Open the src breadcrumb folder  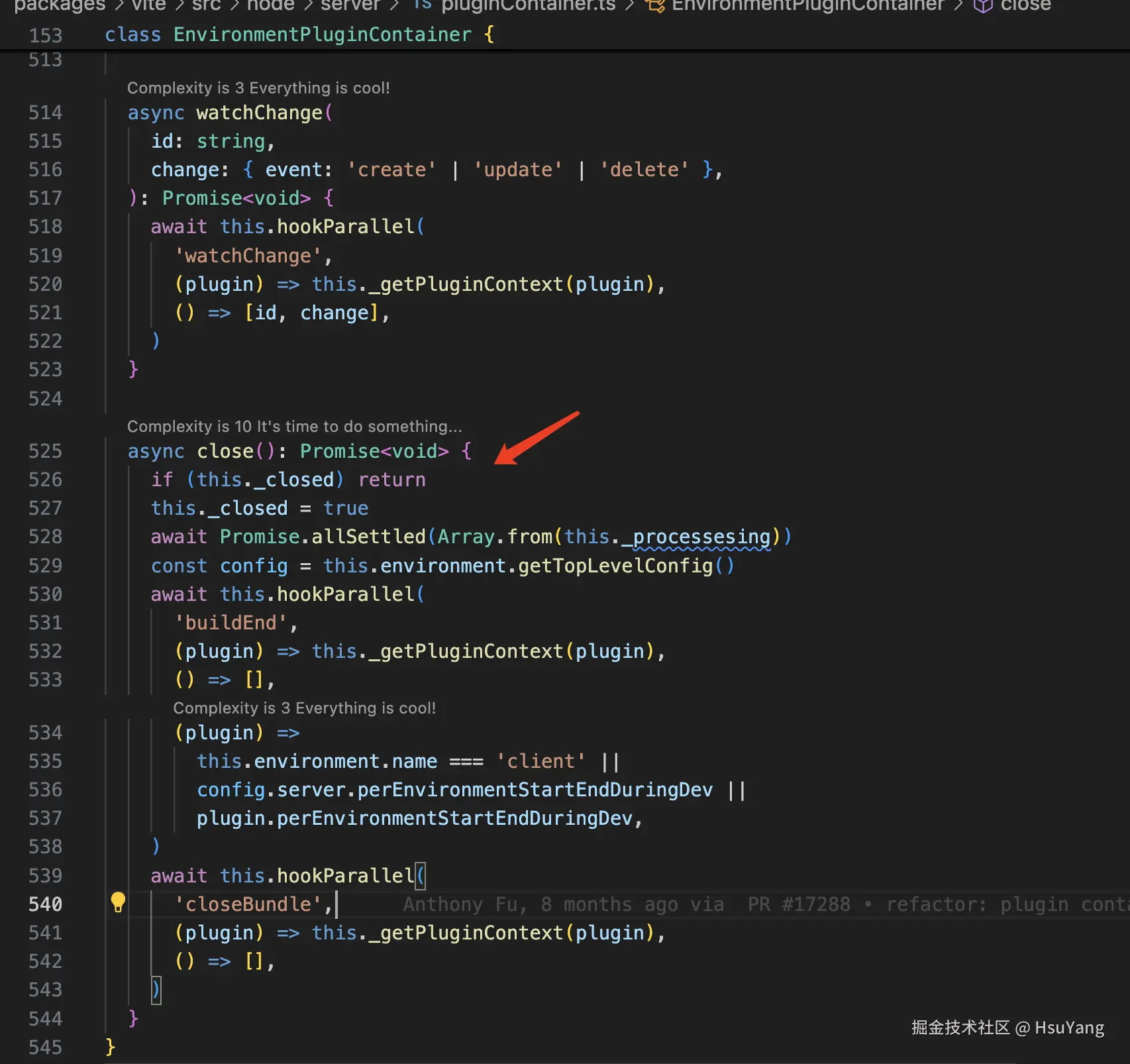point(207,5)
